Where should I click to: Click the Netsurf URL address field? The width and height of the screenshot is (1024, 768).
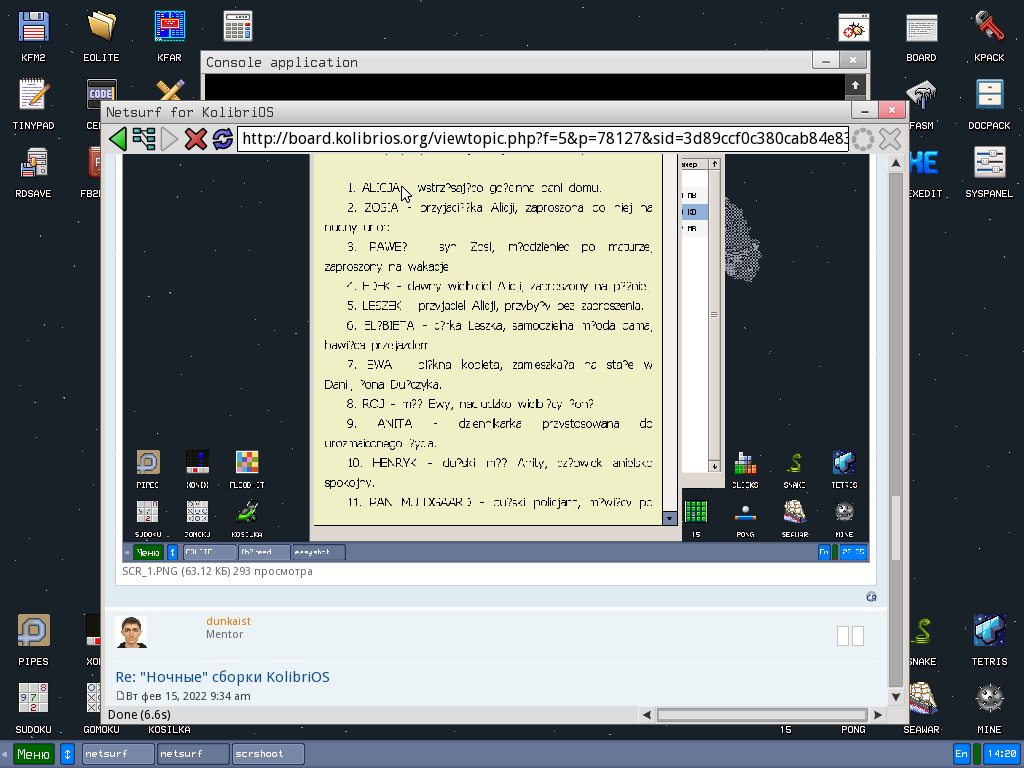pos(542,139)
